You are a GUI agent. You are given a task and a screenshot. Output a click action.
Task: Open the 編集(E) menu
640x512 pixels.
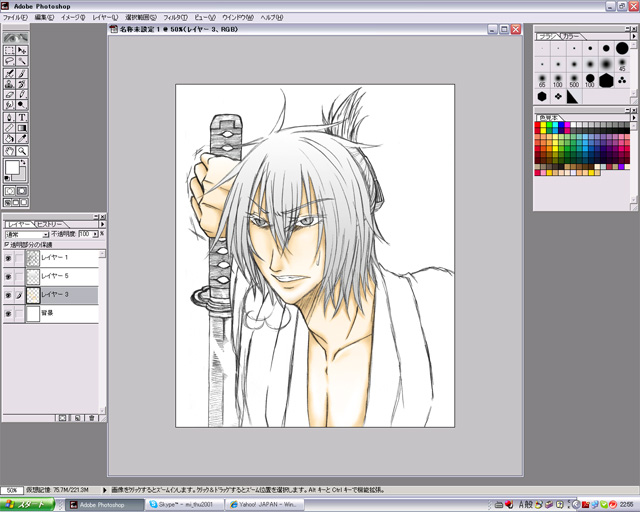tap(44, 18)
